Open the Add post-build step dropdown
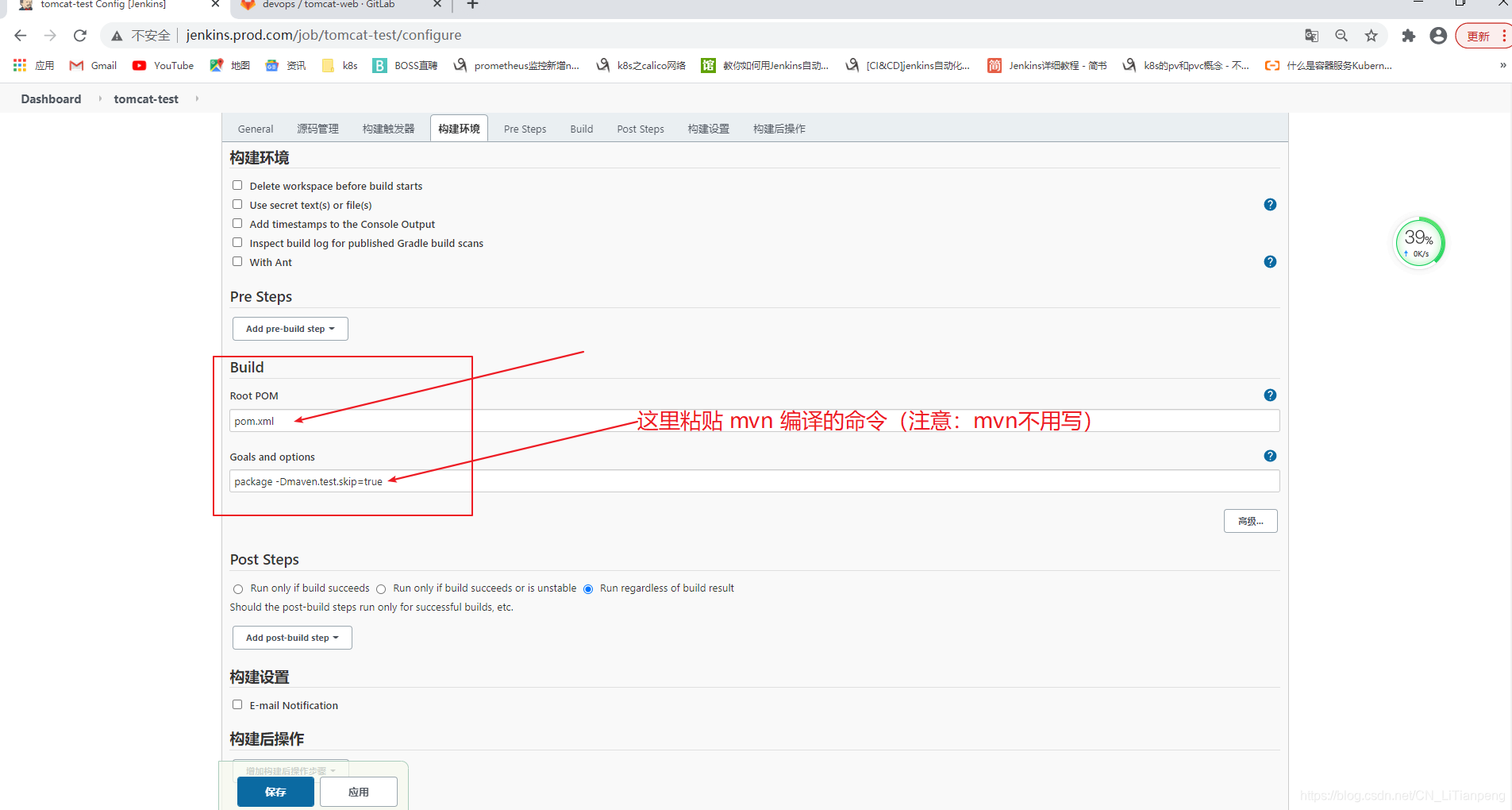This screenshot has width=1512, height=810. pos(292,638)
